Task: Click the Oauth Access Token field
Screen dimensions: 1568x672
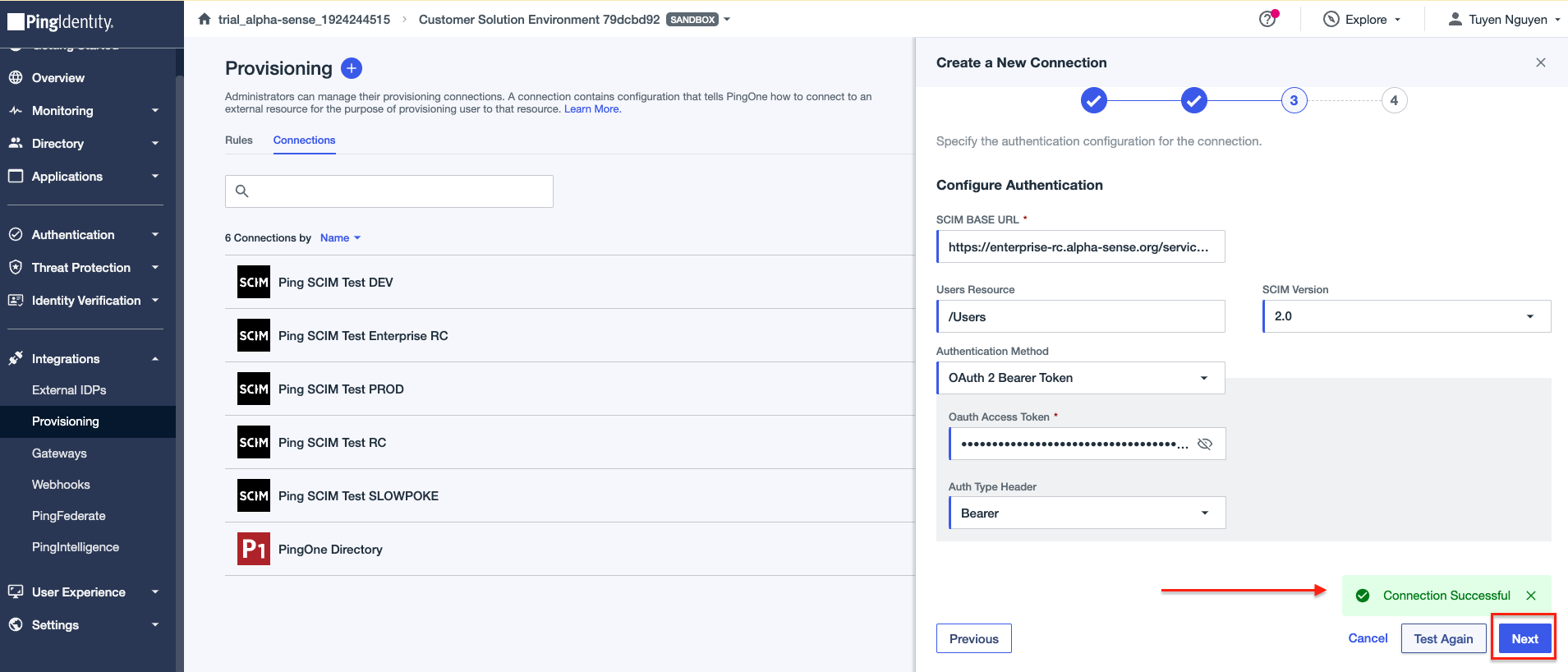Action: [1087, 444]
